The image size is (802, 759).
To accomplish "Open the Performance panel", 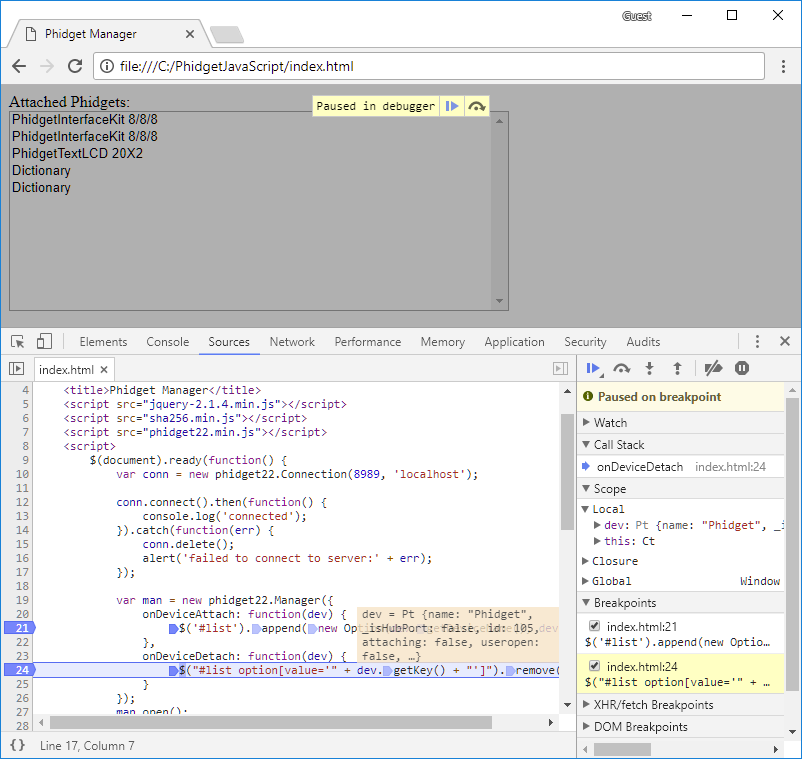I will tap(368, 342).
